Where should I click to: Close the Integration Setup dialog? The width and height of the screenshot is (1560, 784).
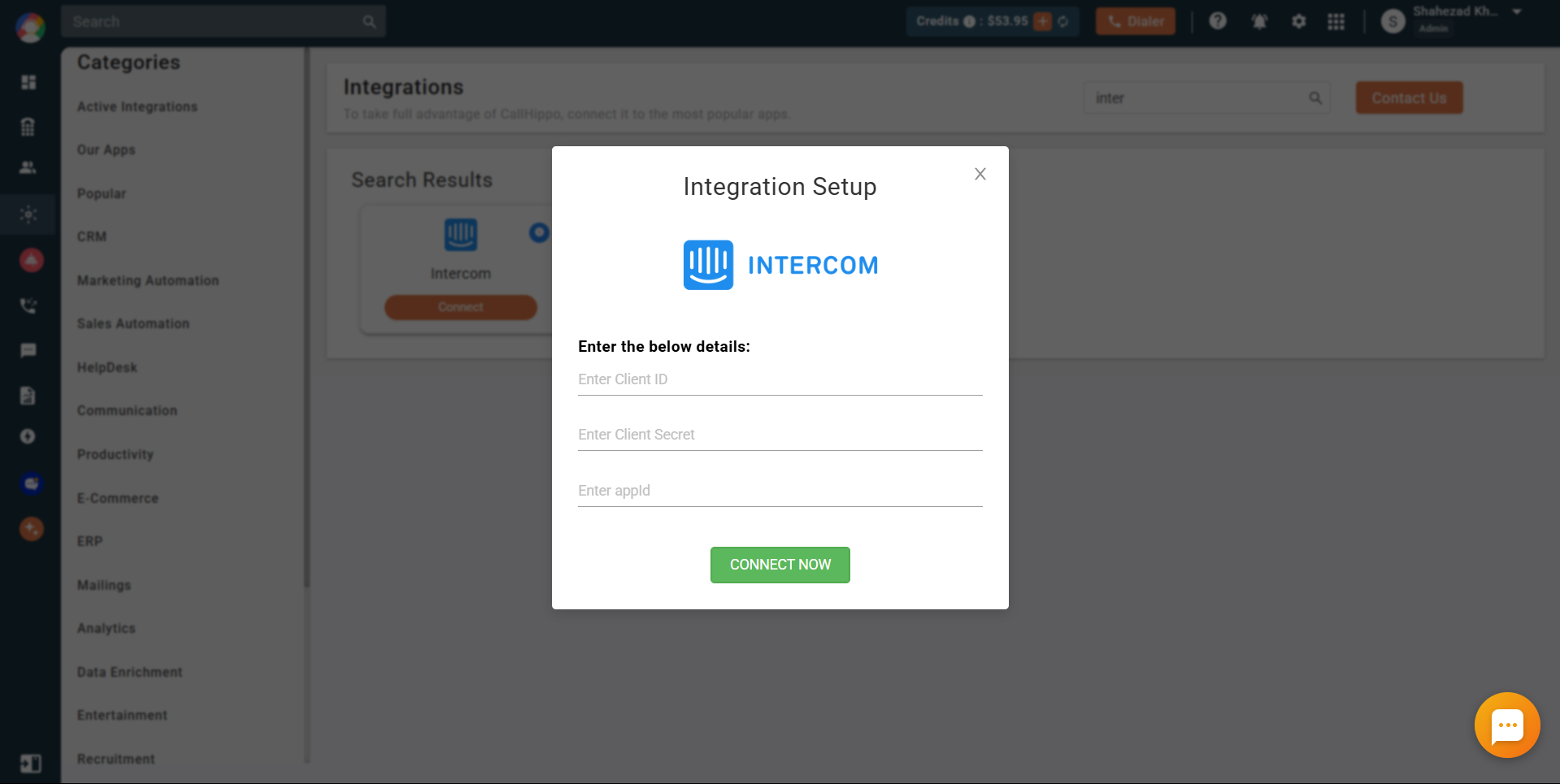pos(980,174)
